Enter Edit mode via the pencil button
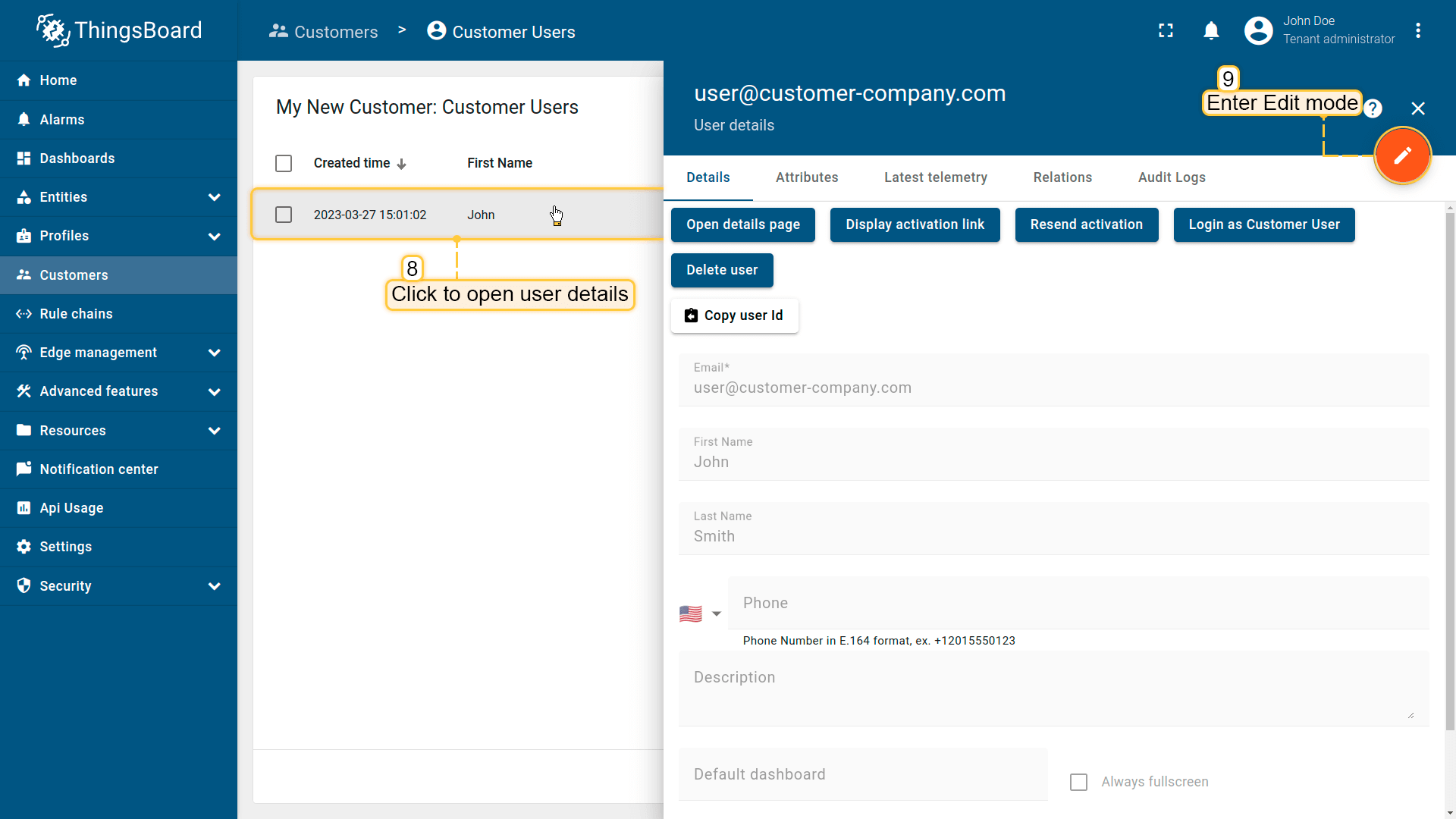The height and width of the screenshot is (819, 1456). point(1402,155)
